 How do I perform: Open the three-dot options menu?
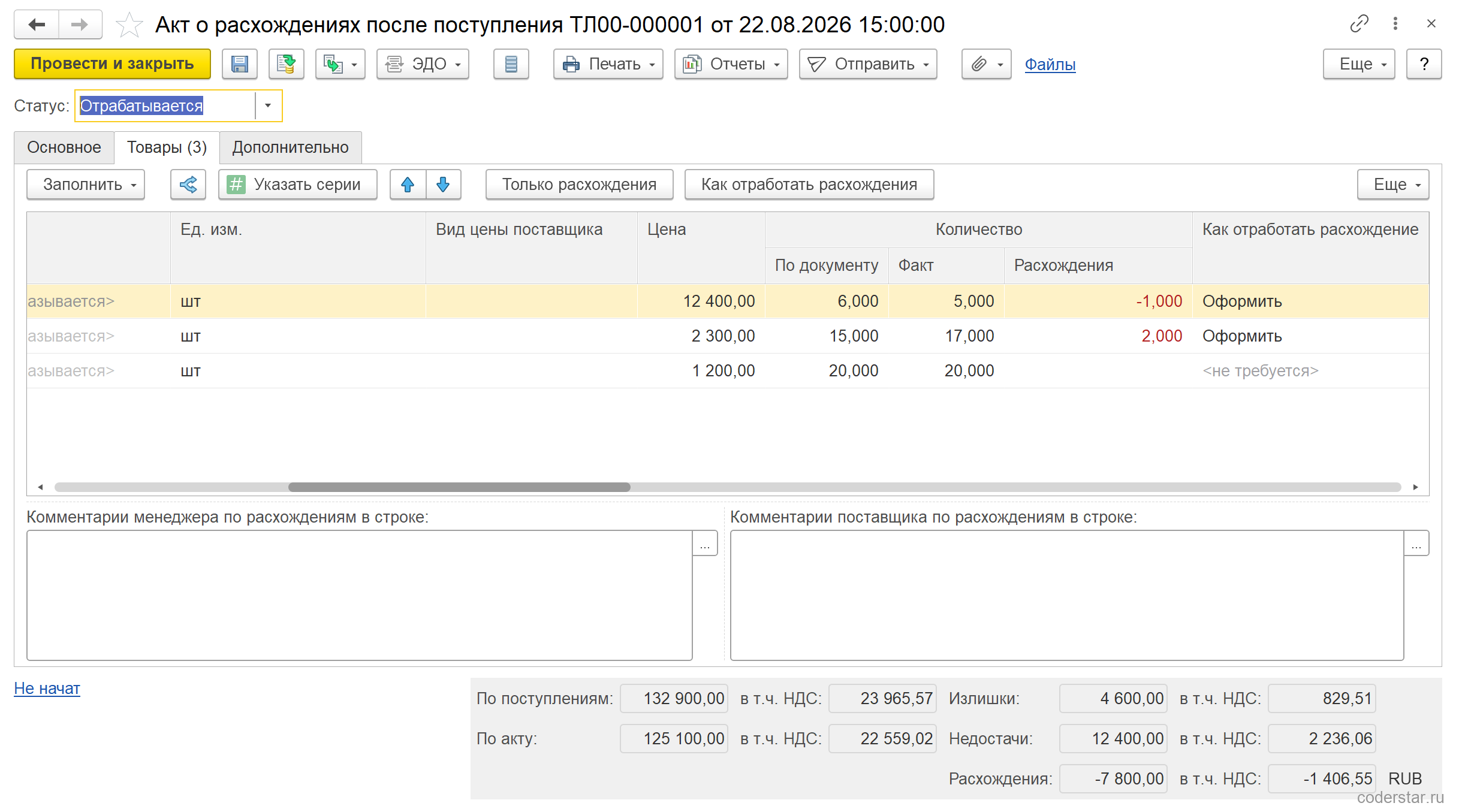(1395, 24)
